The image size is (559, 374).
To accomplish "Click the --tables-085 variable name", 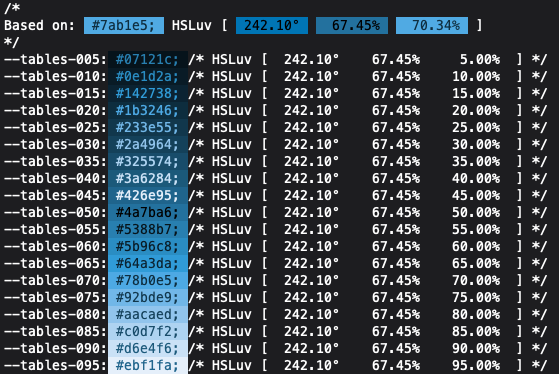I will (x=55, y=332).
